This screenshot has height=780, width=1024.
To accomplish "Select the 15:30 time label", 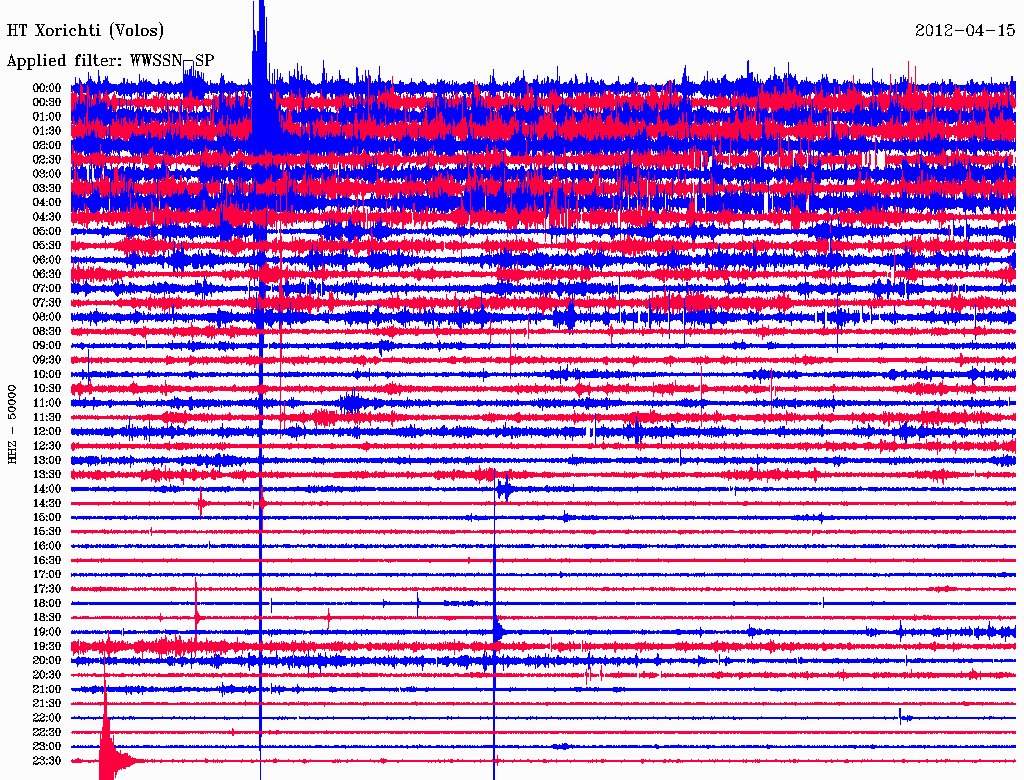I will (47, 532).
